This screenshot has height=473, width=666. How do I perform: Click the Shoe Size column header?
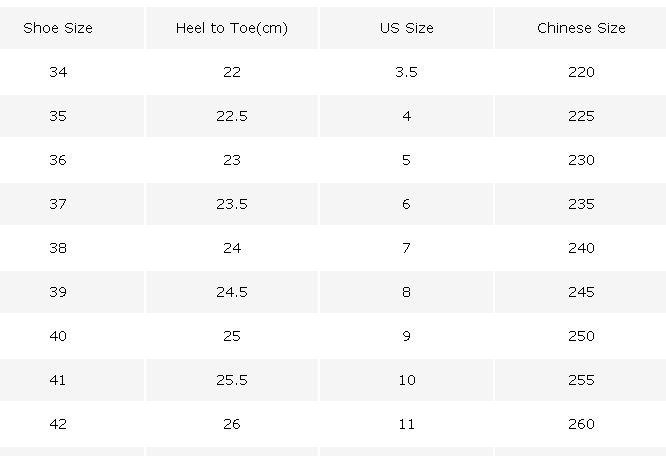coord(58,28)
